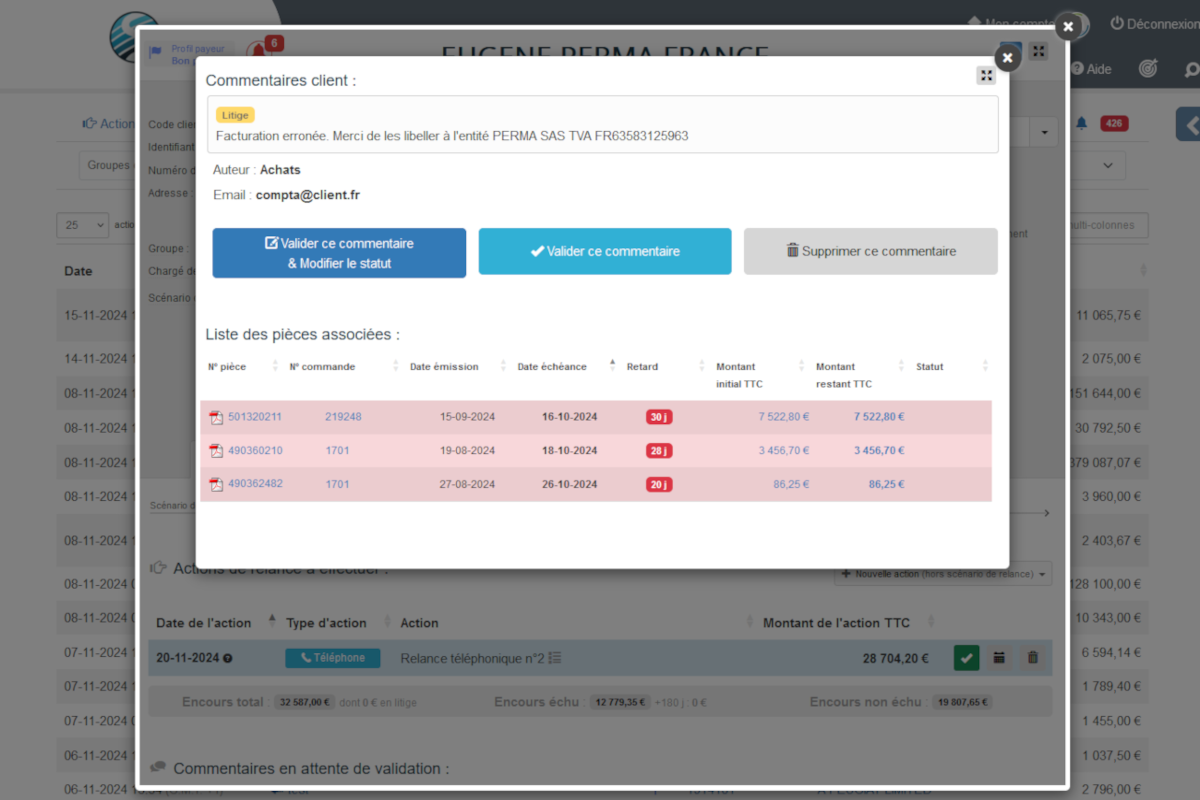
Task: Click Valider ce commentaire & Modifier le statut
Action: (339, 253)
